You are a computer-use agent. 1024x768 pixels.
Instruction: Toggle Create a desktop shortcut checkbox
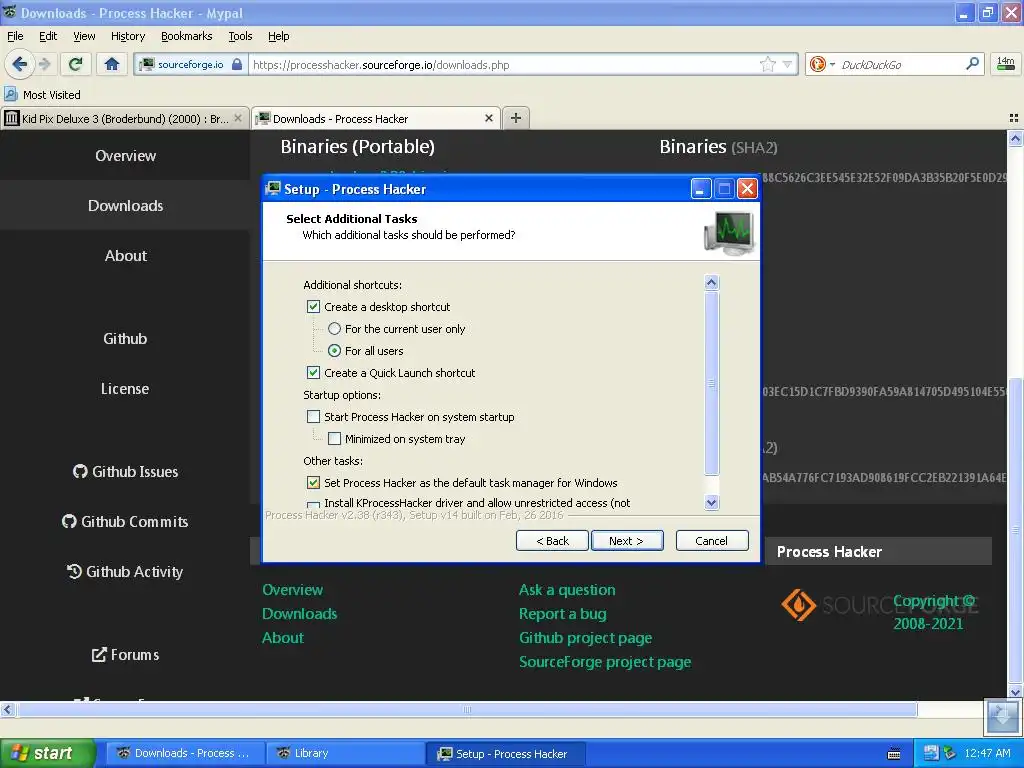tap(313, 306)
